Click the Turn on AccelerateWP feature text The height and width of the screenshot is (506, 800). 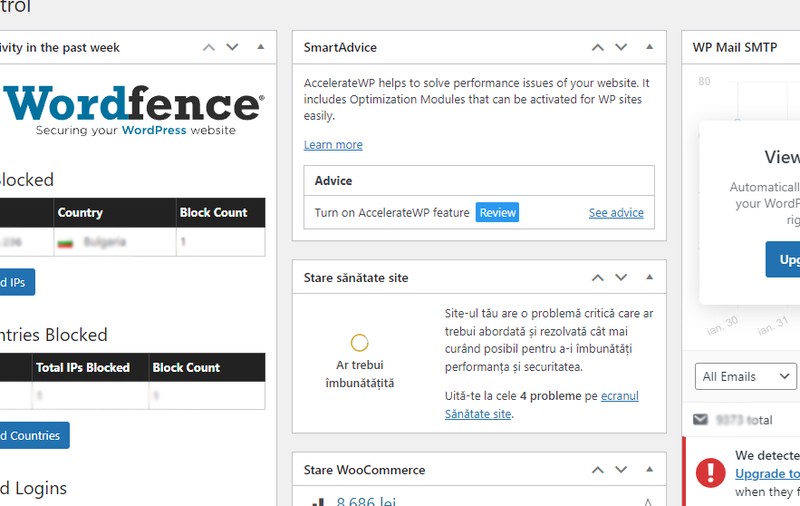tap(392, 213)
